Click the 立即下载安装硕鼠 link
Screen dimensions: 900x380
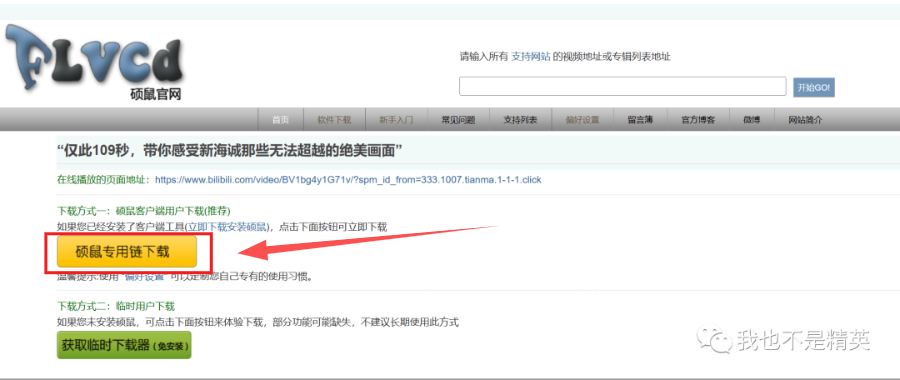point(228,227)
